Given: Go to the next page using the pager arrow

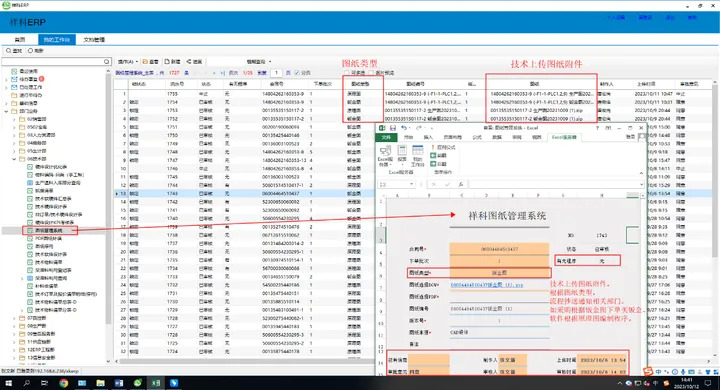Looking at the screenshot, I should click(214, 73).
